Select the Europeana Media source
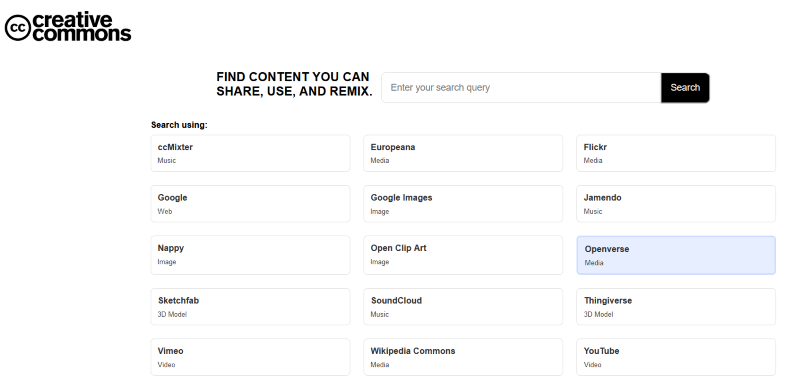The image size is (800, 389). coord(463,153)
